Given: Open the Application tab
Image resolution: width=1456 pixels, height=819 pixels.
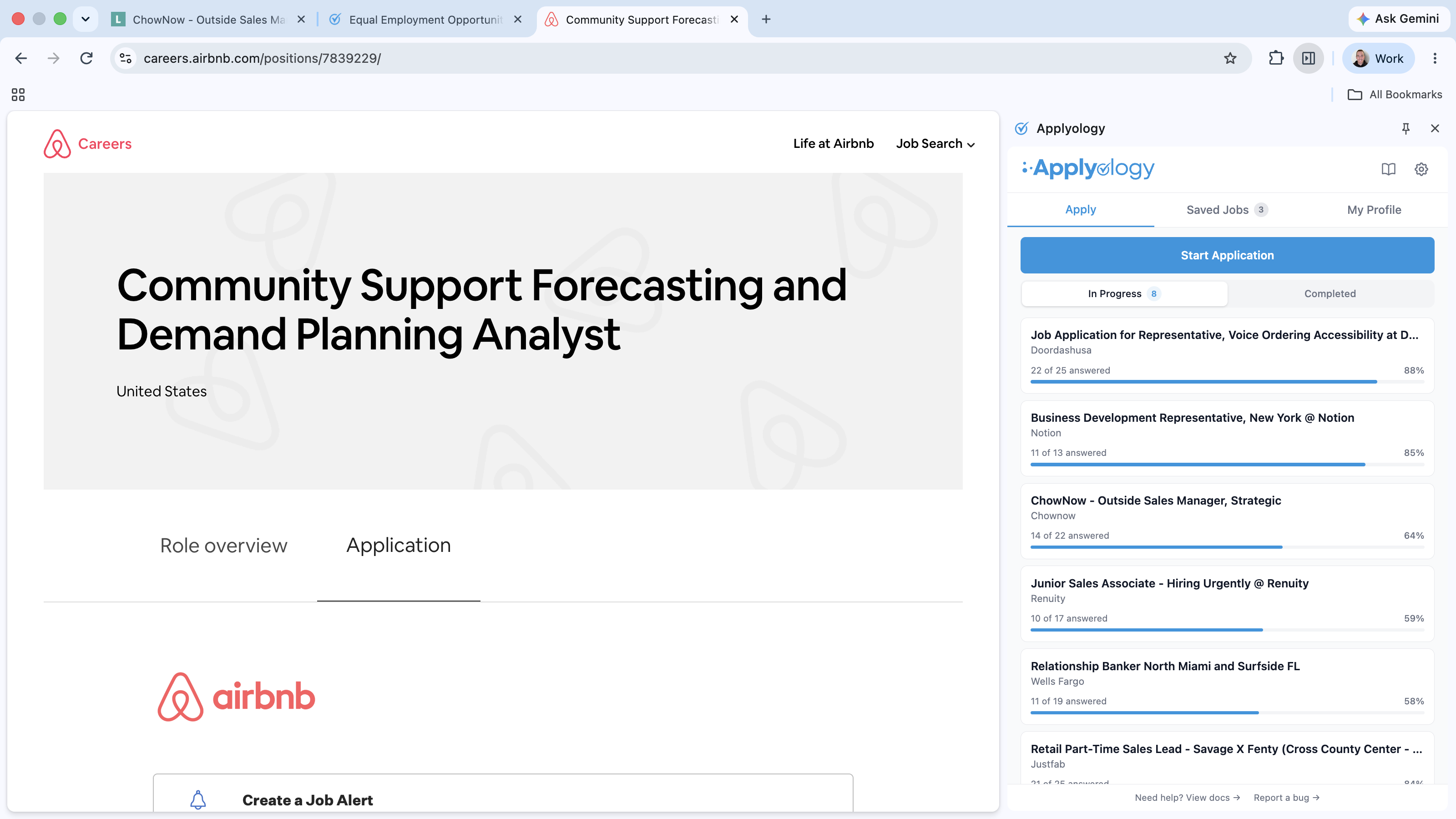Looking at the screenshot, I should click(399, 546).
